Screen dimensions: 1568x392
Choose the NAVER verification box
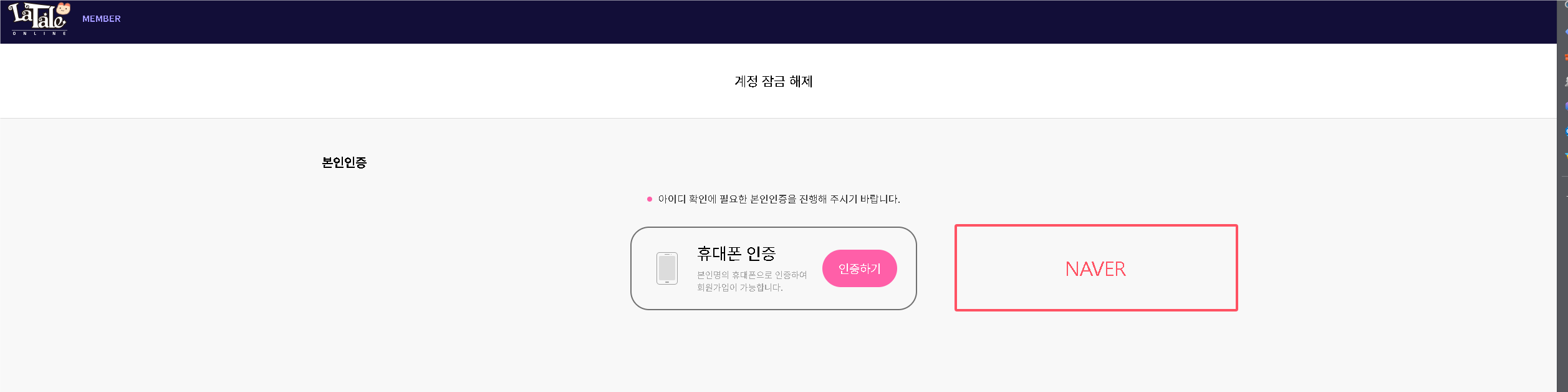(x=1095, y=268)
